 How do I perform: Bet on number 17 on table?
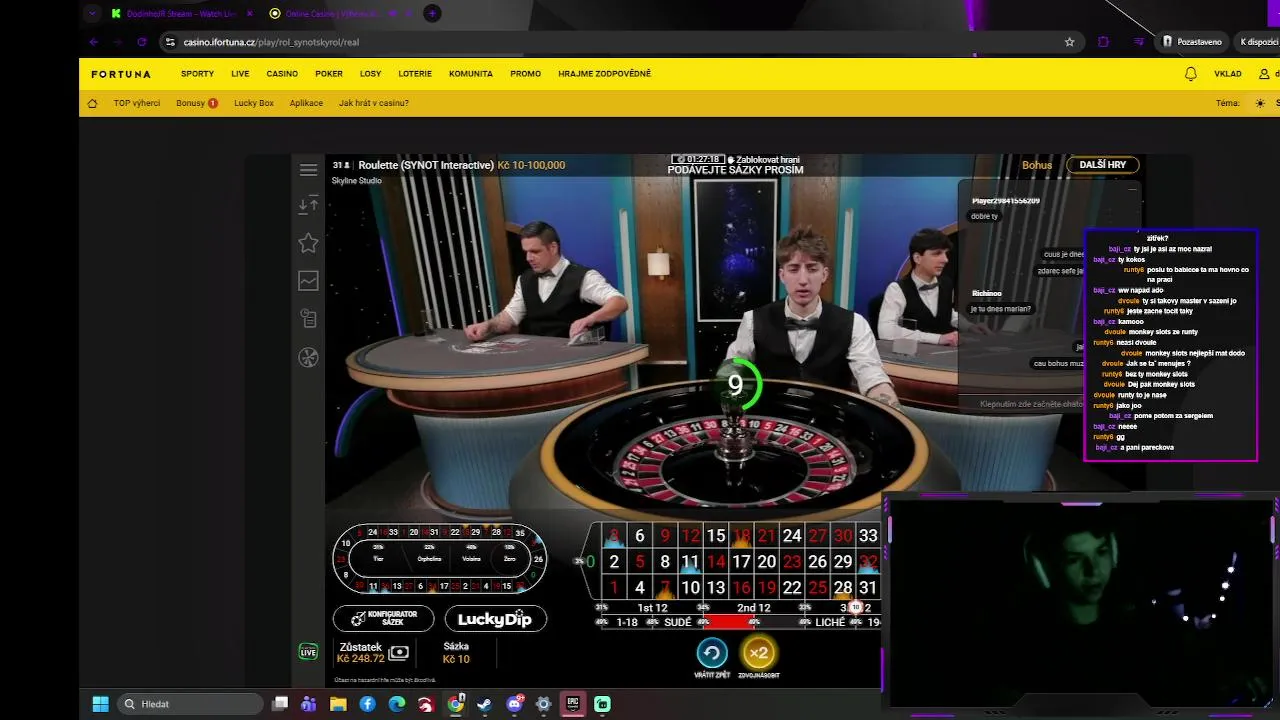pos(741,562)
